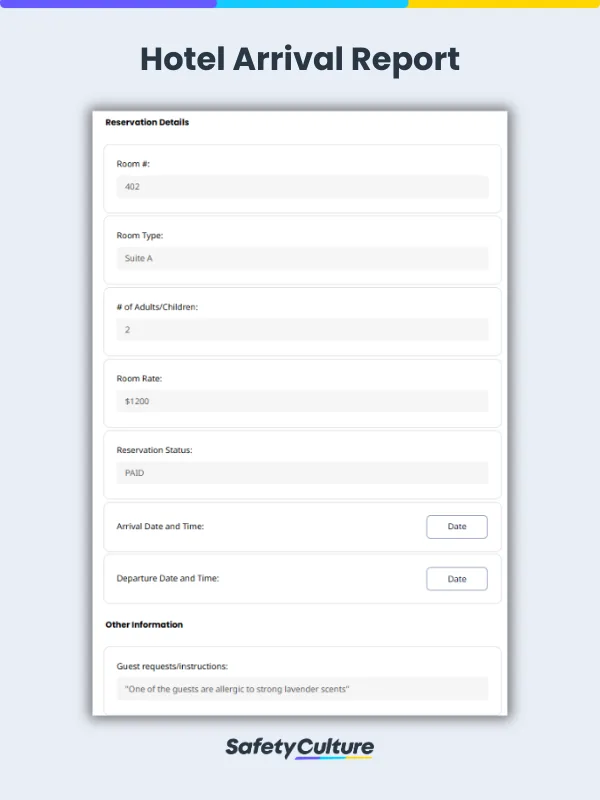This screenshot has width=600, height=800.
Task: Select the Other Information section header
Action: tap(142, 624)
